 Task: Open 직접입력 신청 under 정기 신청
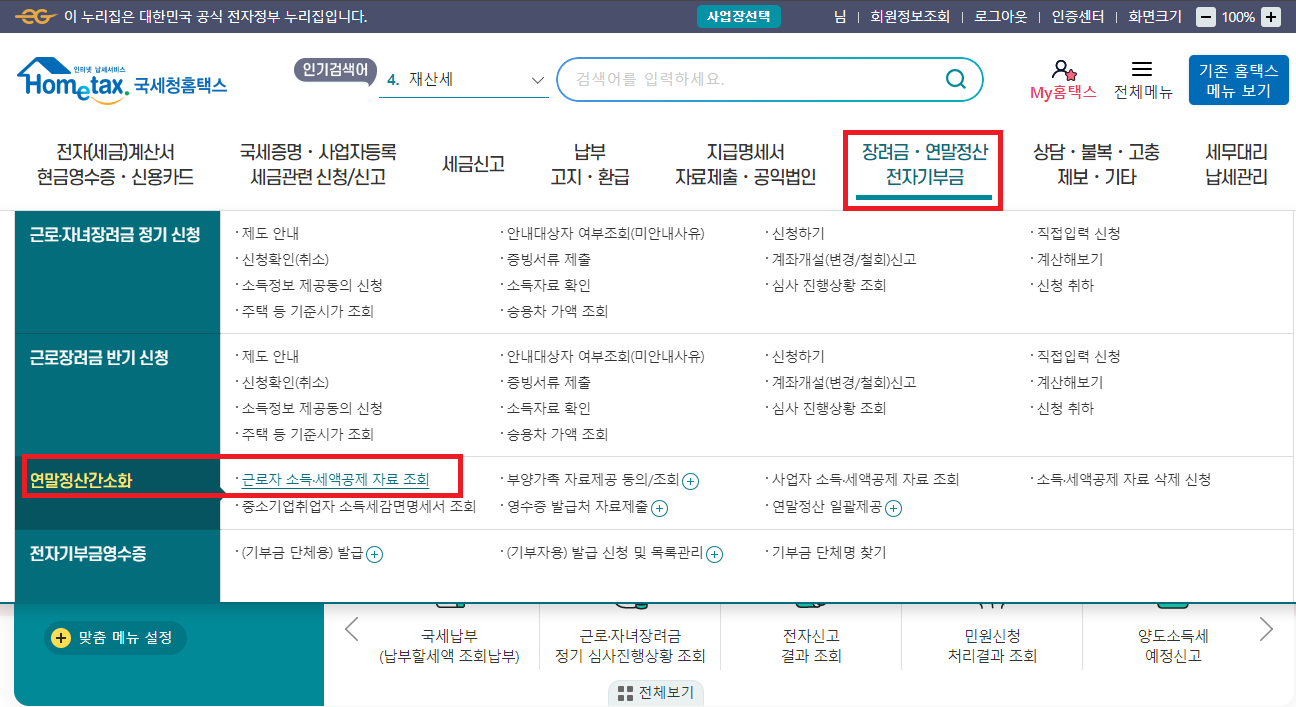coord(1079,234)
